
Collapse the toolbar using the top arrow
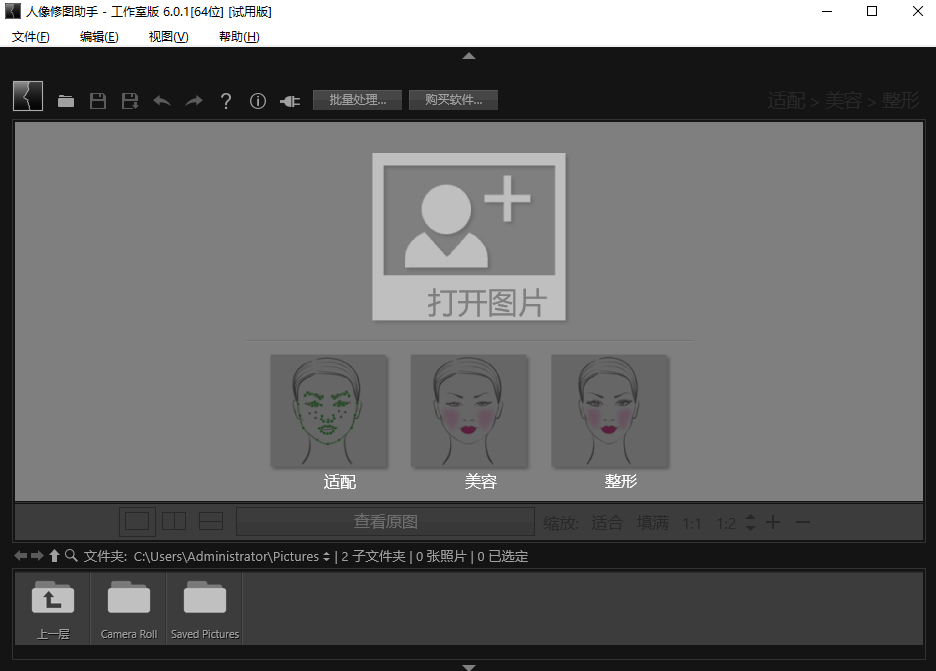point(468,56)
